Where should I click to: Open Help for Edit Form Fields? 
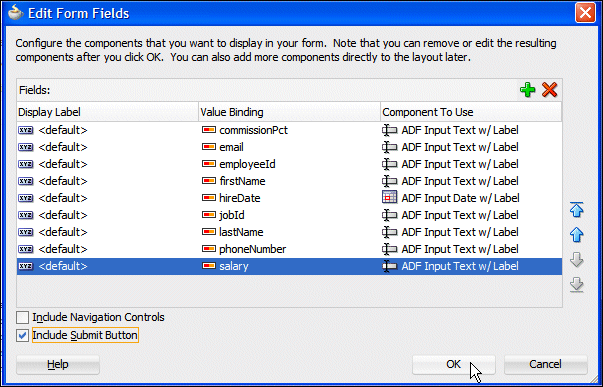[x=58, y=364]
